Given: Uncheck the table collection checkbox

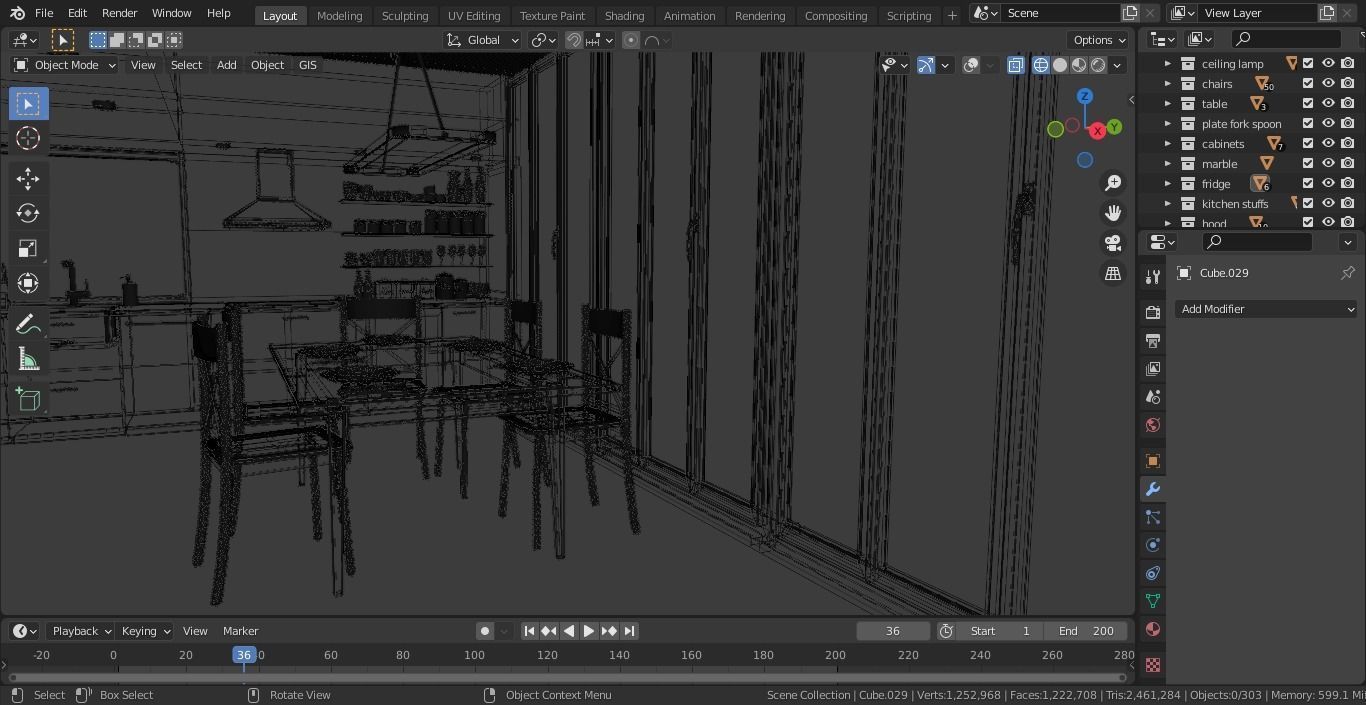Looking at the screenshot, I should point(1308,103).
